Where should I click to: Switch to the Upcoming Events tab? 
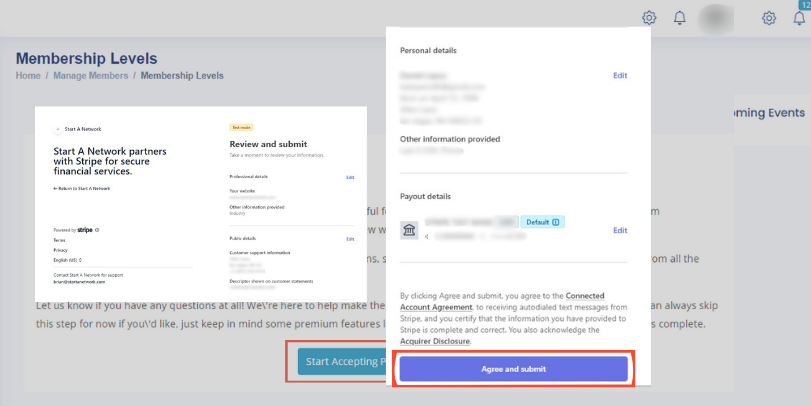(x=768, y=113)
